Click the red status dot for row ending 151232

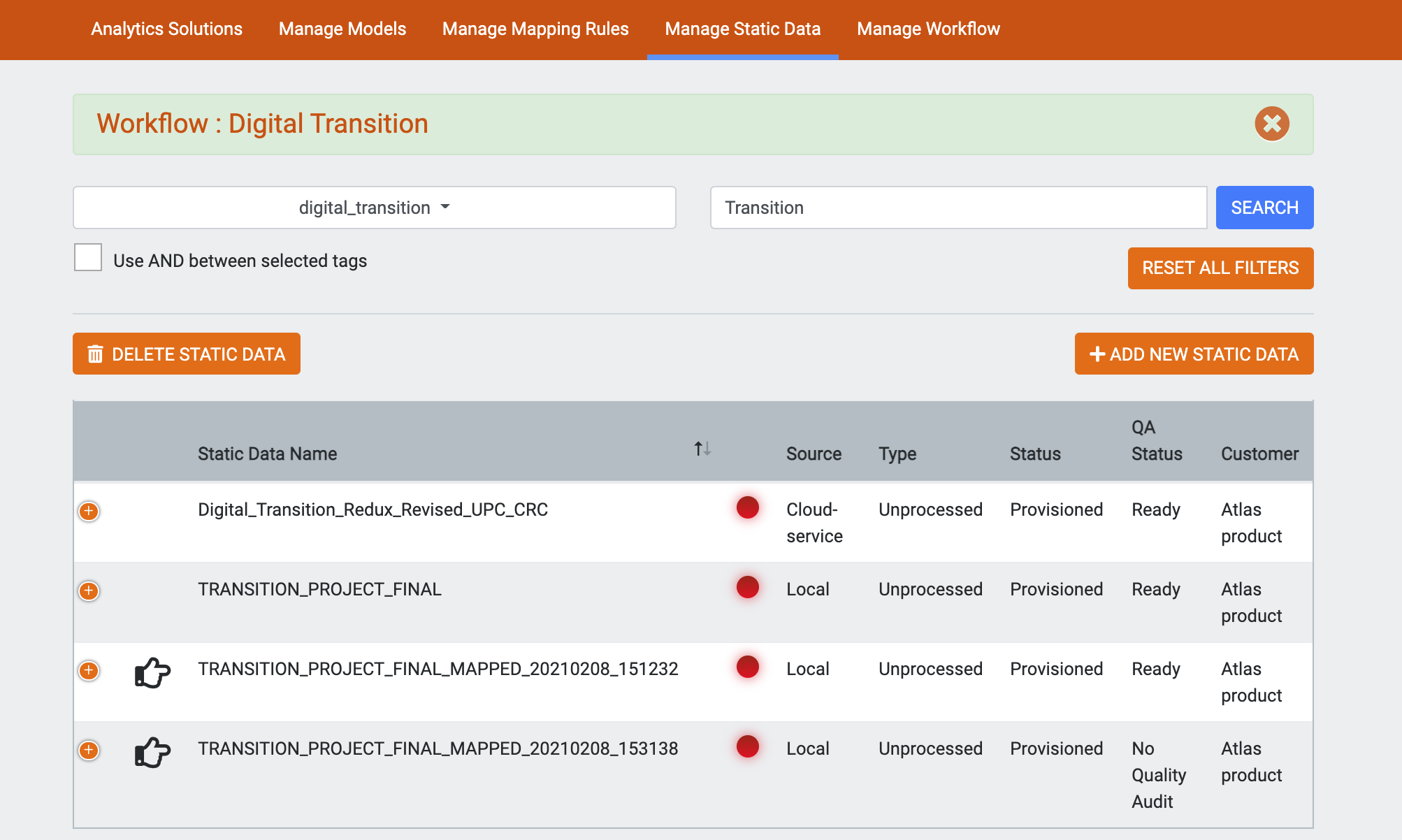pyautogui.click(x=748, y=667)
